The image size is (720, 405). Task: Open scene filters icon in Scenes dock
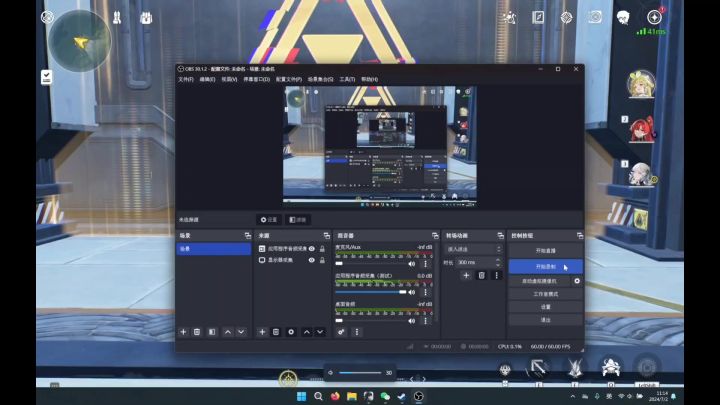coord(212,332)
